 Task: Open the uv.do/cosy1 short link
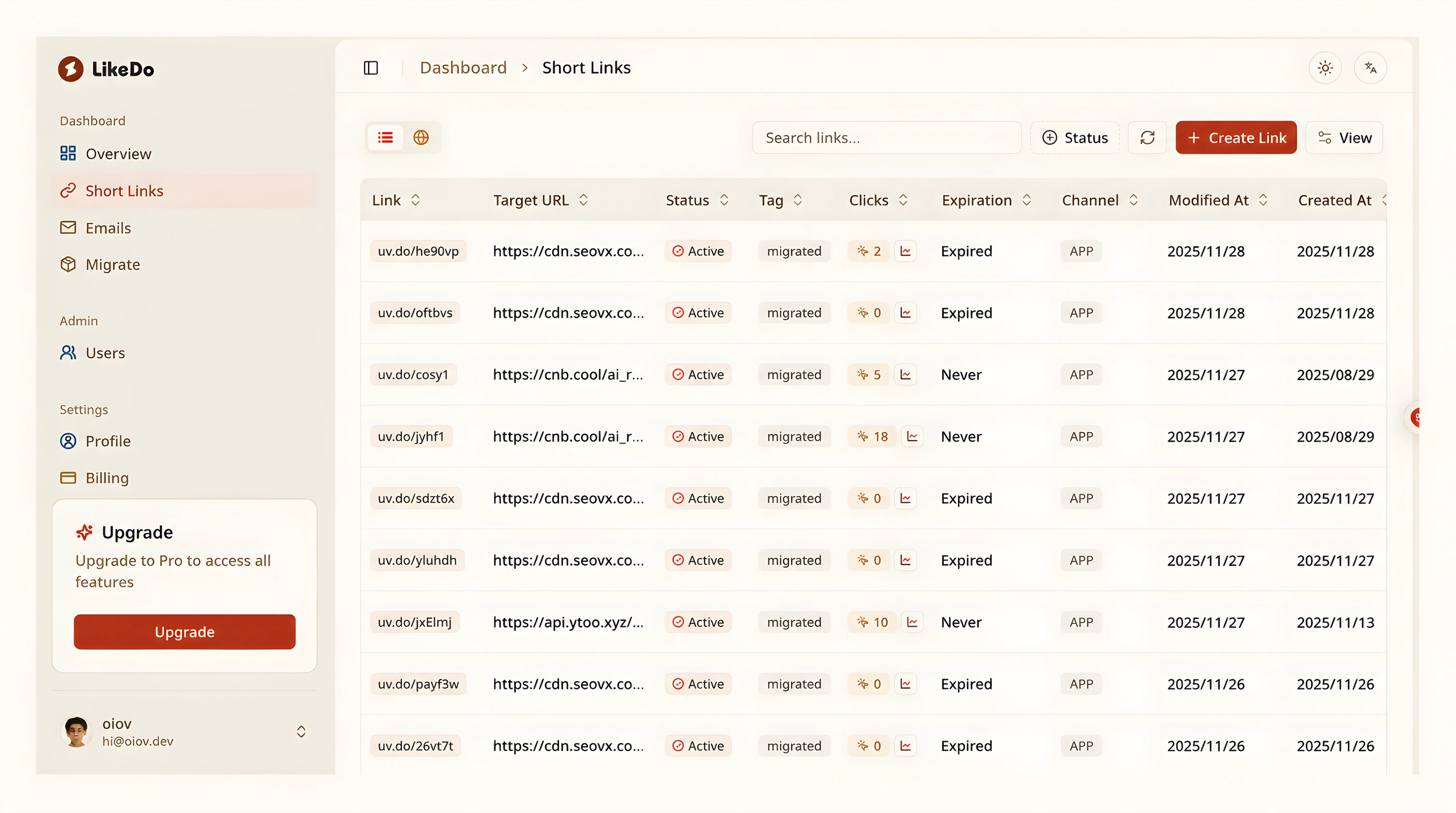tap(413, 374)
